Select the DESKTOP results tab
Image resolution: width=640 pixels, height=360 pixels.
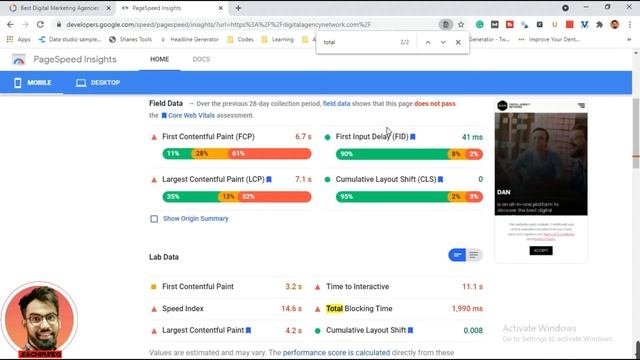click(98, 82)
